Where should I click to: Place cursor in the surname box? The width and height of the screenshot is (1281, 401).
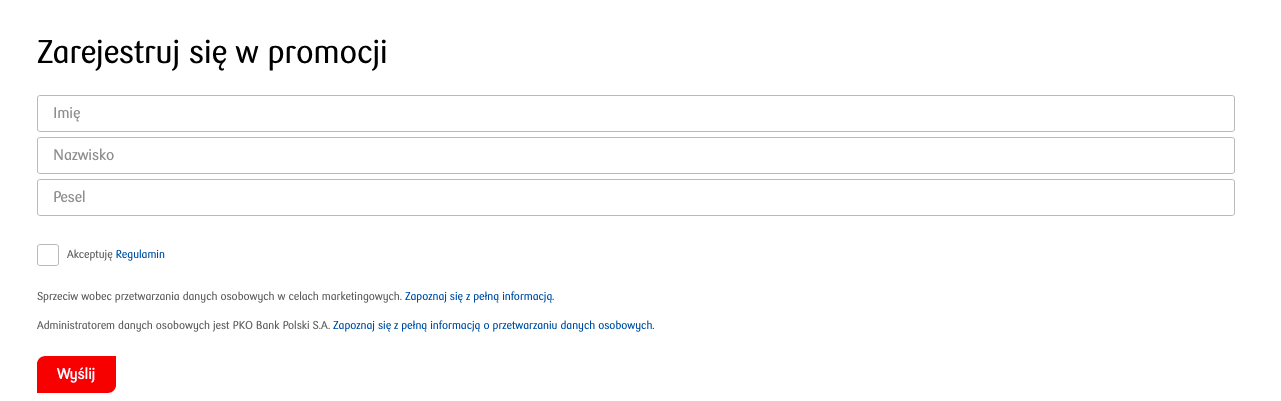click(635, 156)
